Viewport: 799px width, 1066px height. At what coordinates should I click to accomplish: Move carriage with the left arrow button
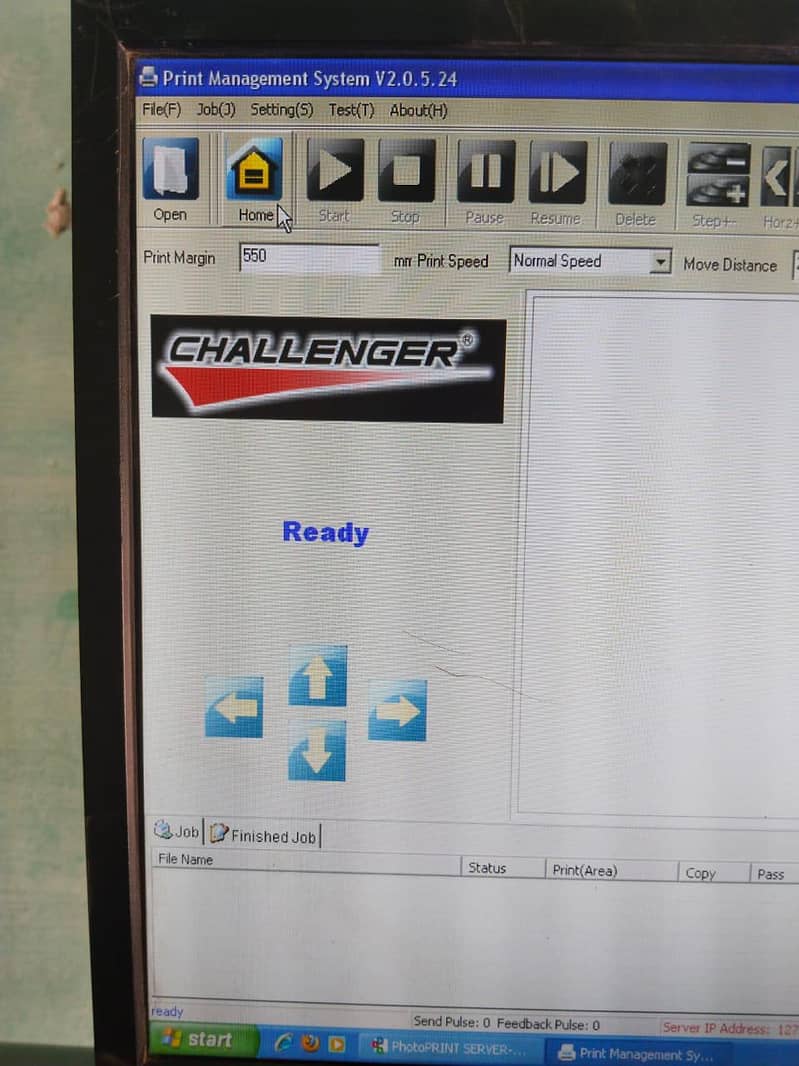(x=234, y=707)
